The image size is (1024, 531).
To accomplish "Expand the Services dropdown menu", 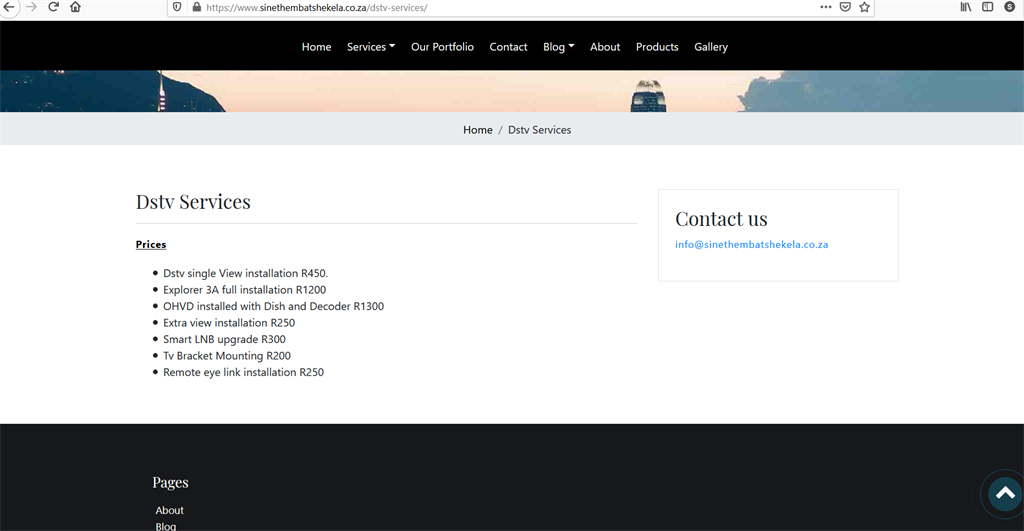I will coord(371,47).
